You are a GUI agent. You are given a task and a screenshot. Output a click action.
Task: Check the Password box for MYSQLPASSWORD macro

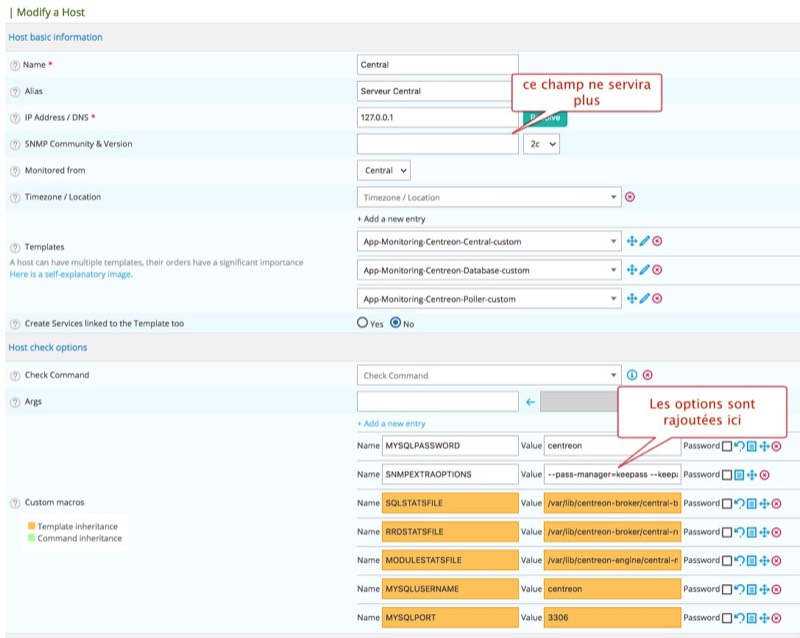(727, 446)
